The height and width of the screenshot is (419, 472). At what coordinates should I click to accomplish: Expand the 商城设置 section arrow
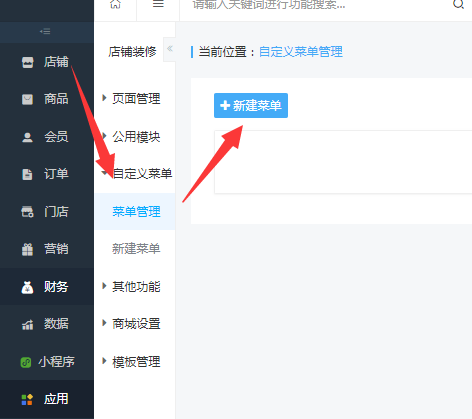(104, 323)
